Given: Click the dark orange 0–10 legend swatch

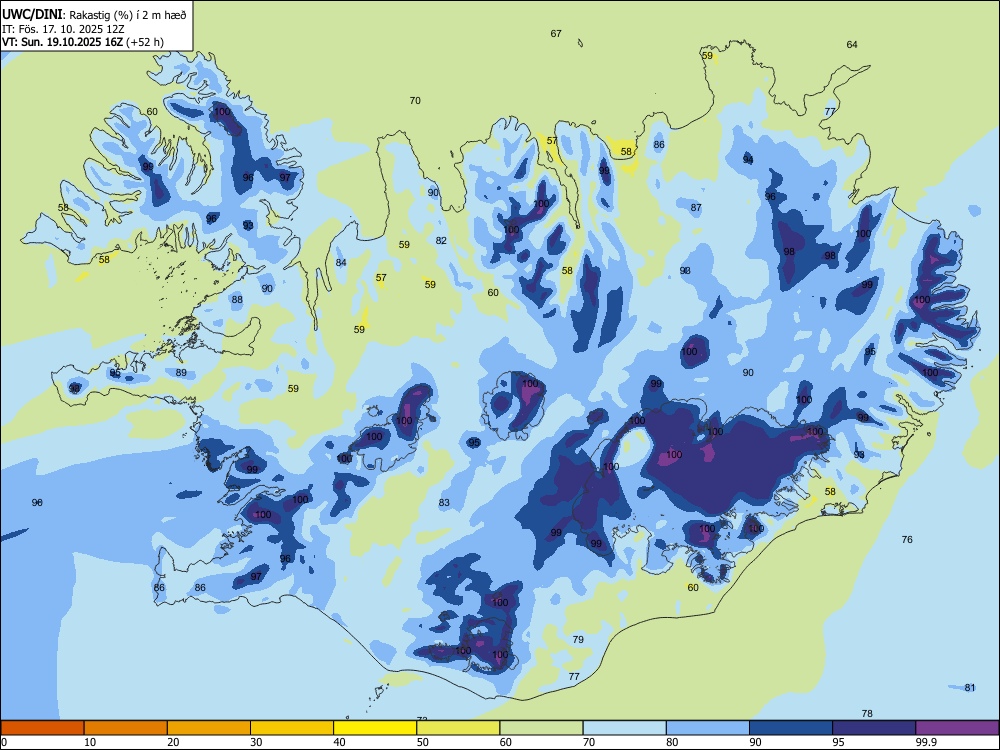Looking at the screenshot, I should [42, 728].
